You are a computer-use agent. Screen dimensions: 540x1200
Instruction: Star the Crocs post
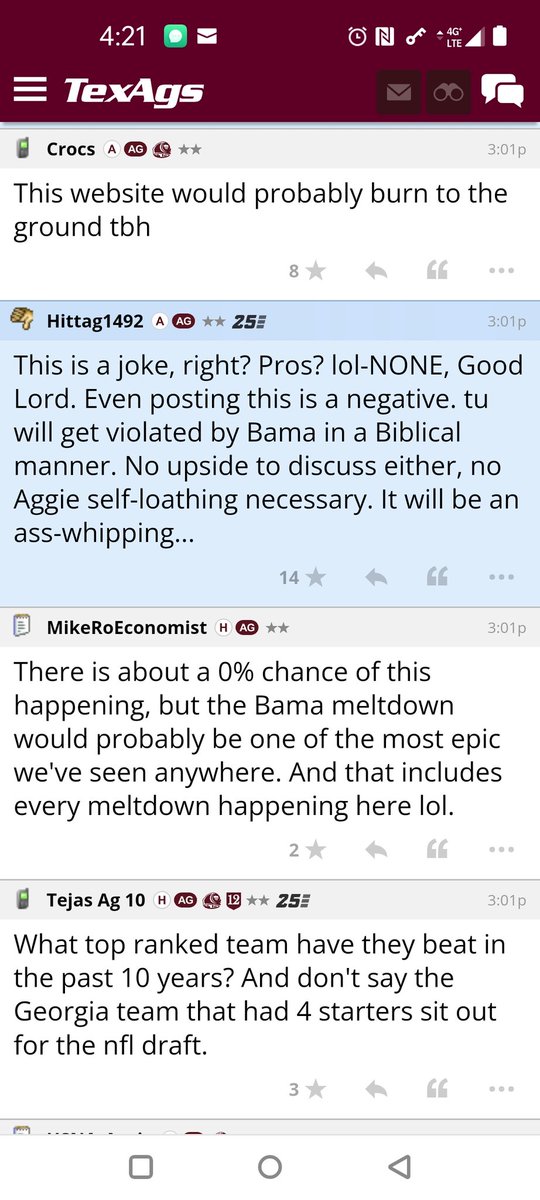coord(315,270)
